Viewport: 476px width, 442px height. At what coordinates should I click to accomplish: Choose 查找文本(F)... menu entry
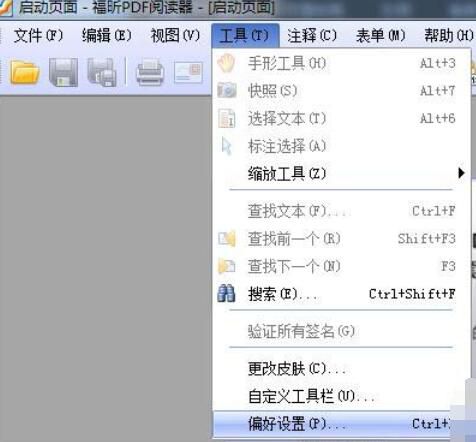pos(341,211)
